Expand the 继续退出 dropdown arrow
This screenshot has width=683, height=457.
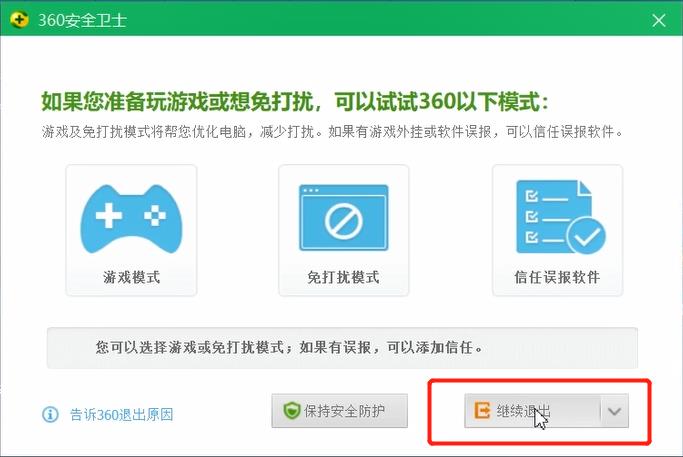tap(614, 411)
